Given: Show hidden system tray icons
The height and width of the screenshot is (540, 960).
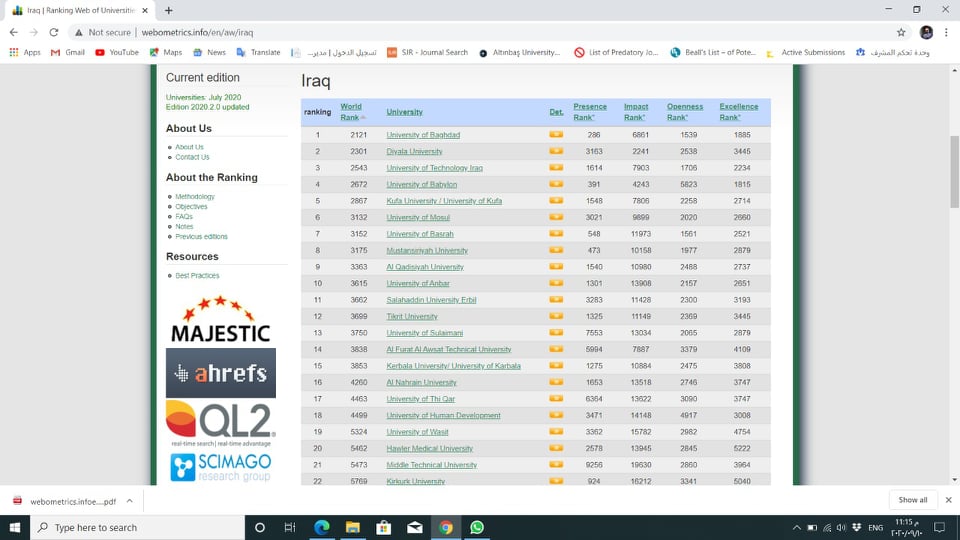Looking at the screenshot, I should pos(797,527).
